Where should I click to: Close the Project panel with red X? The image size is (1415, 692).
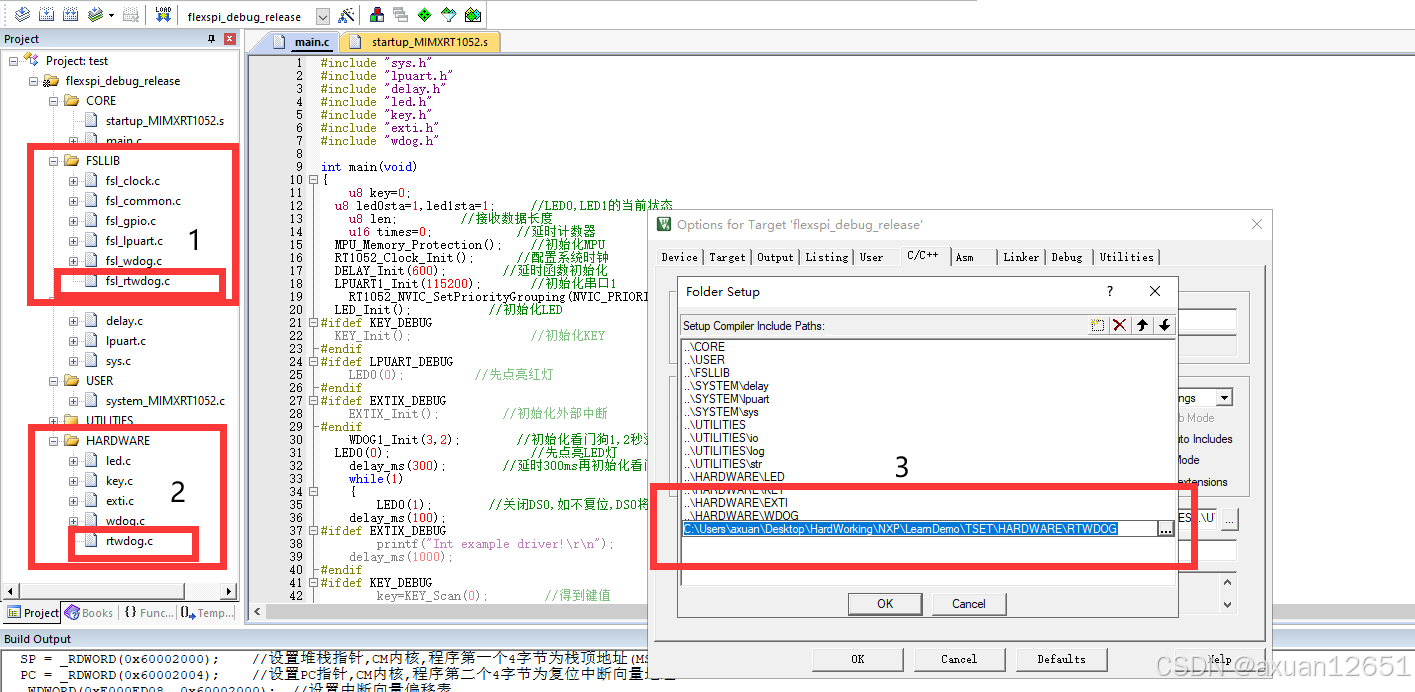(230, 39)
